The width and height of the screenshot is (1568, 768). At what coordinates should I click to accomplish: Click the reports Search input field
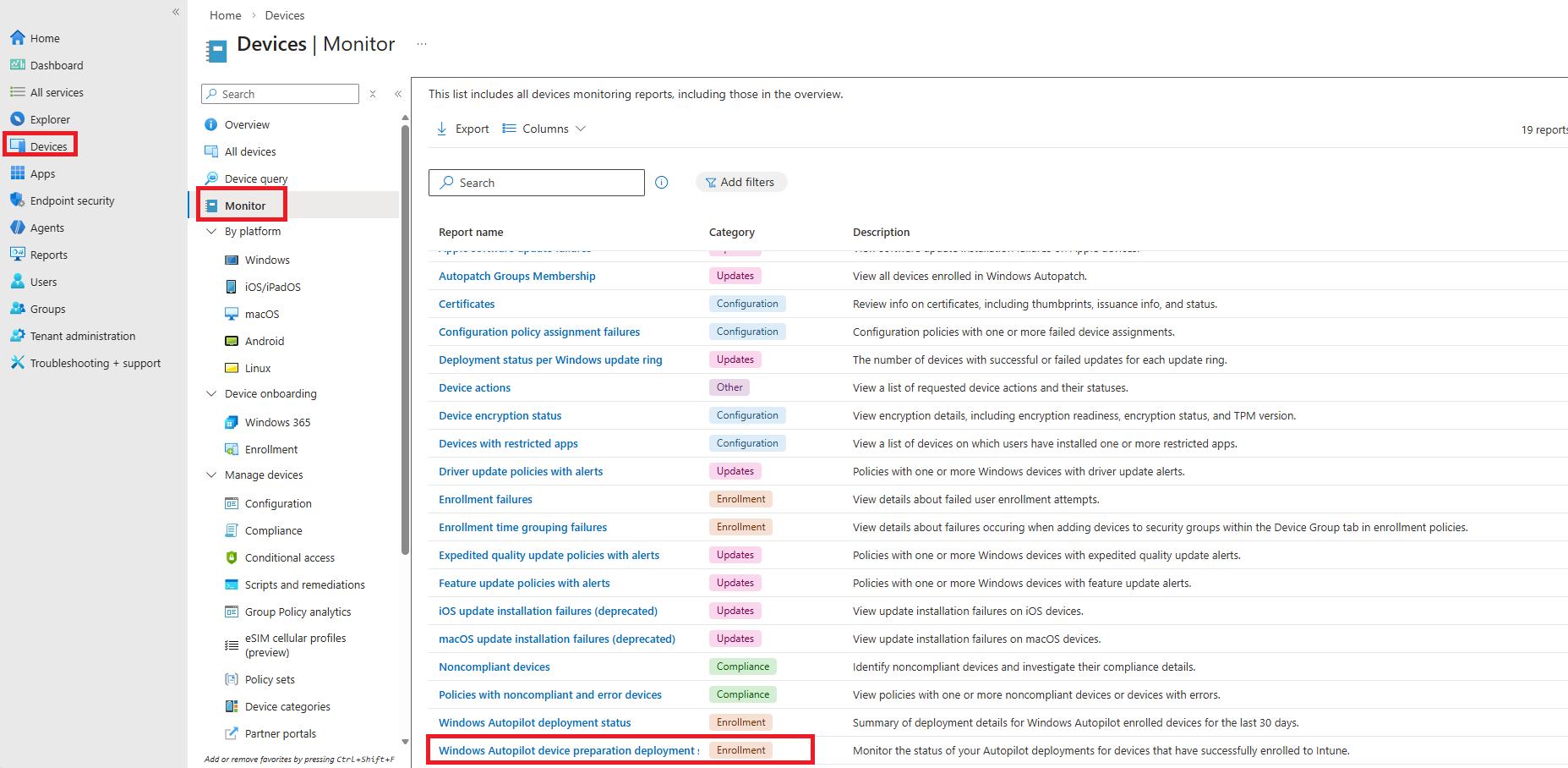click(537, 183)
